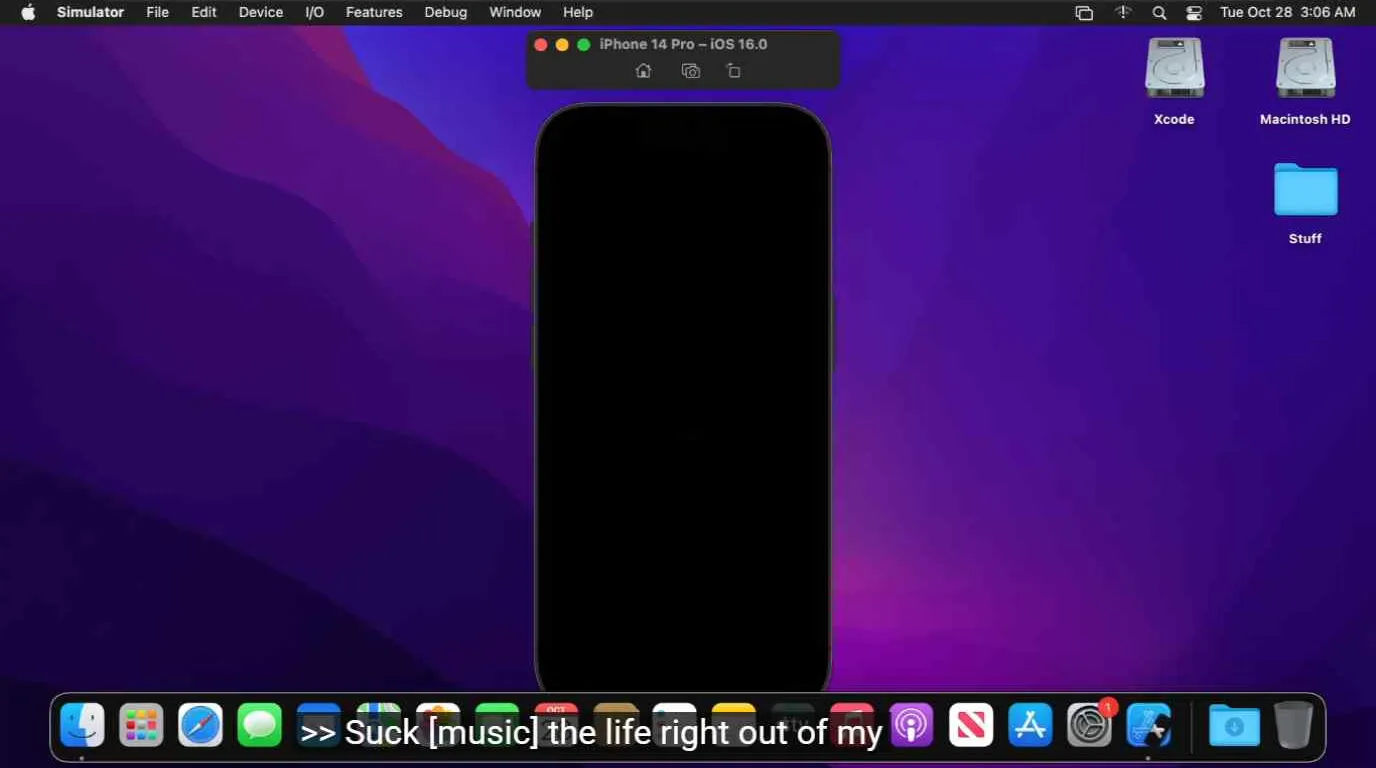Open the Trash in the Dock

tap(1293, 725)
